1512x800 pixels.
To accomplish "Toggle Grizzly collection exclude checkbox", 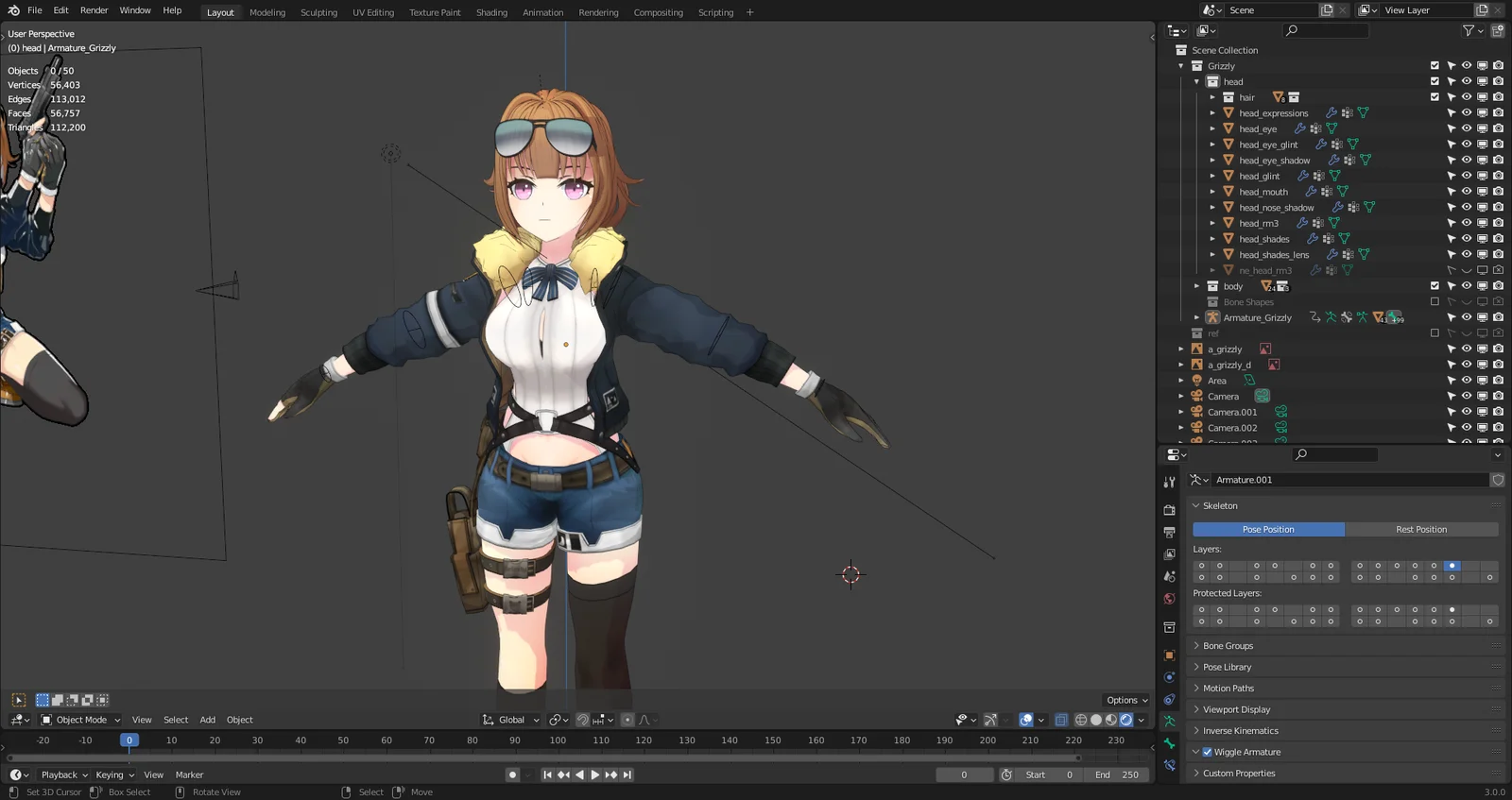I will [1435, 66].
